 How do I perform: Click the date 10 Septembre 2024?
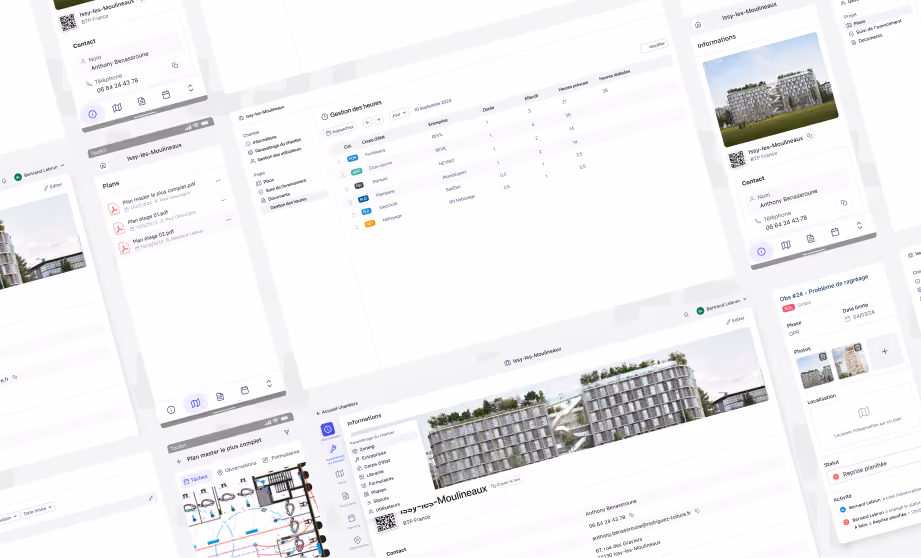pyautogui.click(x=432, y=105)
